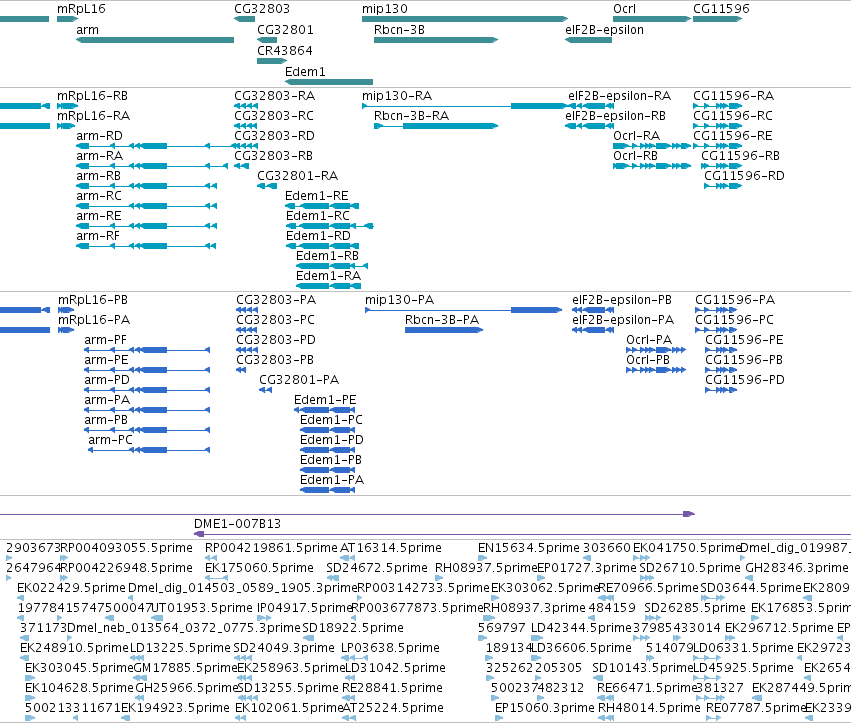Click the DME1-007B13 clone label
Screen dimensions: 851x723
237,524
